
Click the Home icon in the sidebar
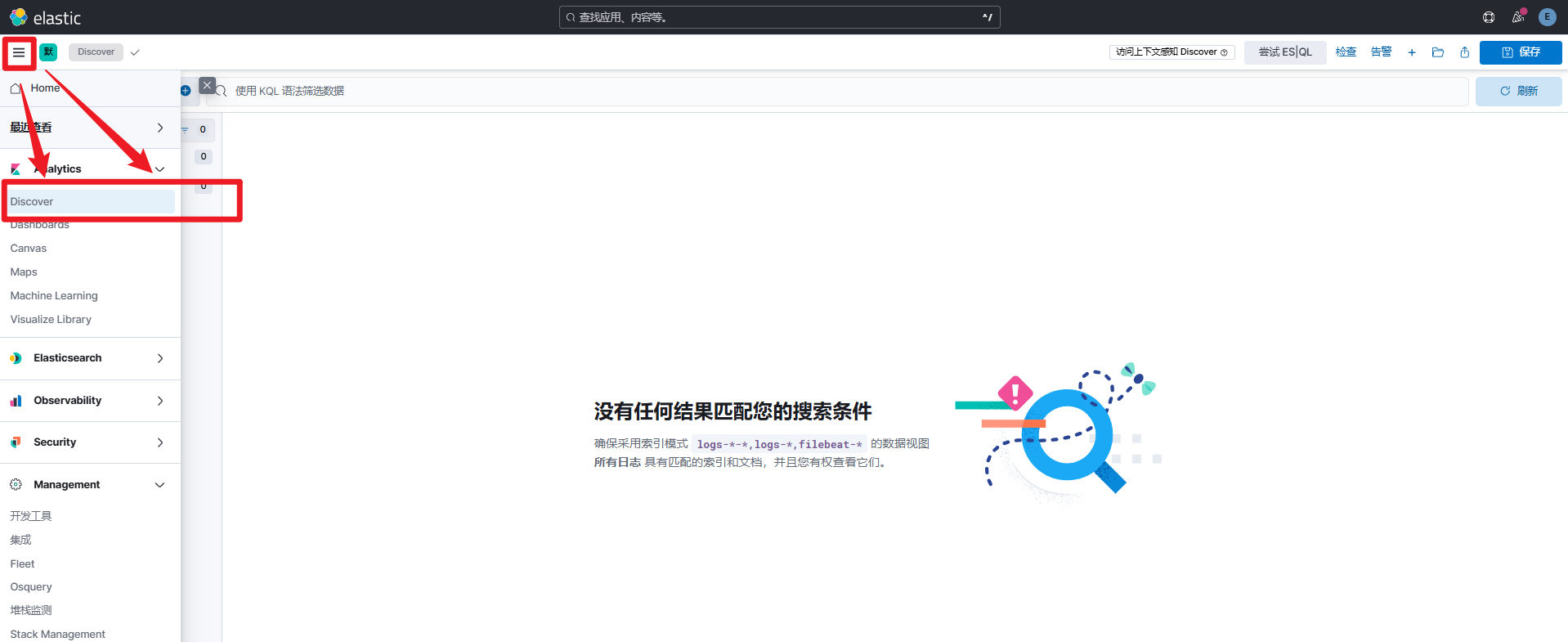[16, 88]
